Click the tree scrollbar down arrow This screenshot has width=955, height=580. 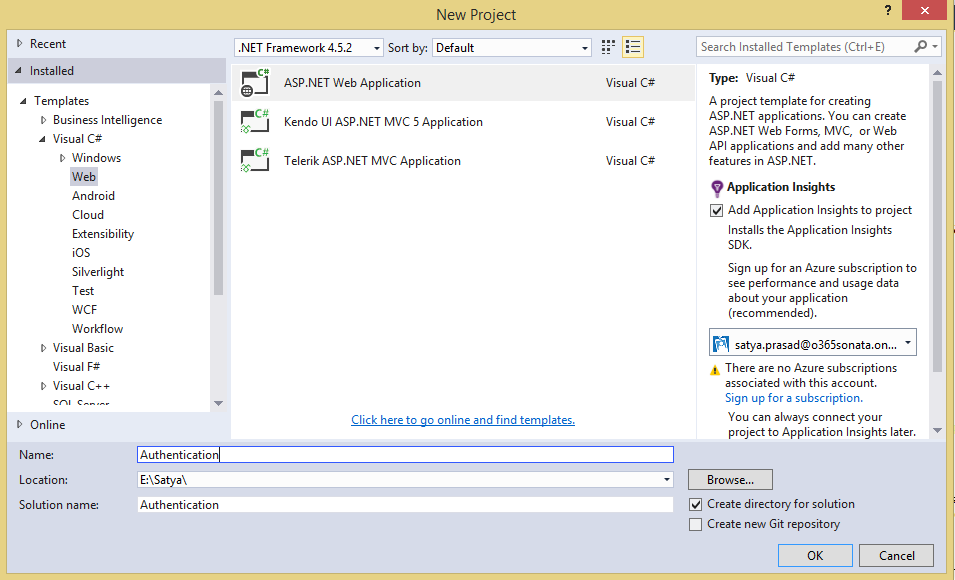(x=219, y=403)
